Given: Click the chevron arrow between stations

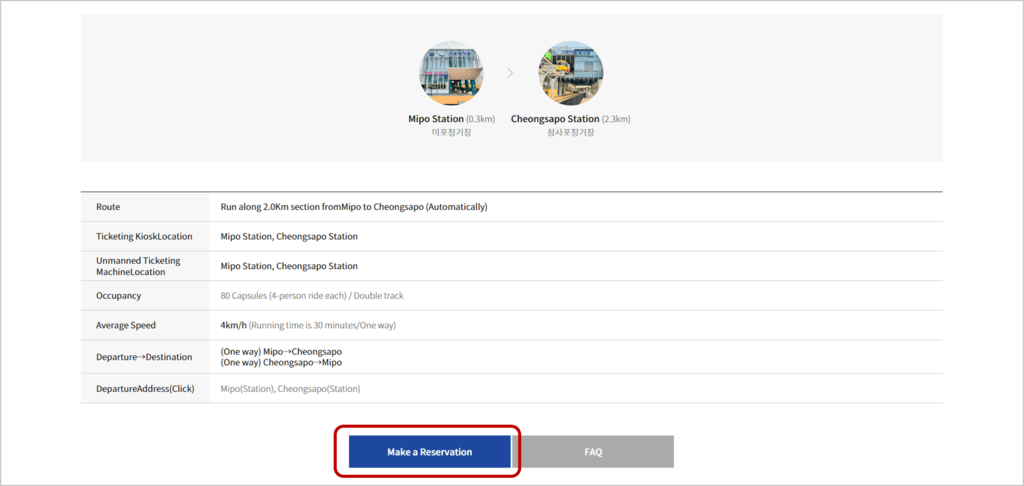Looking at the screenshot, I should coord(510,73).
